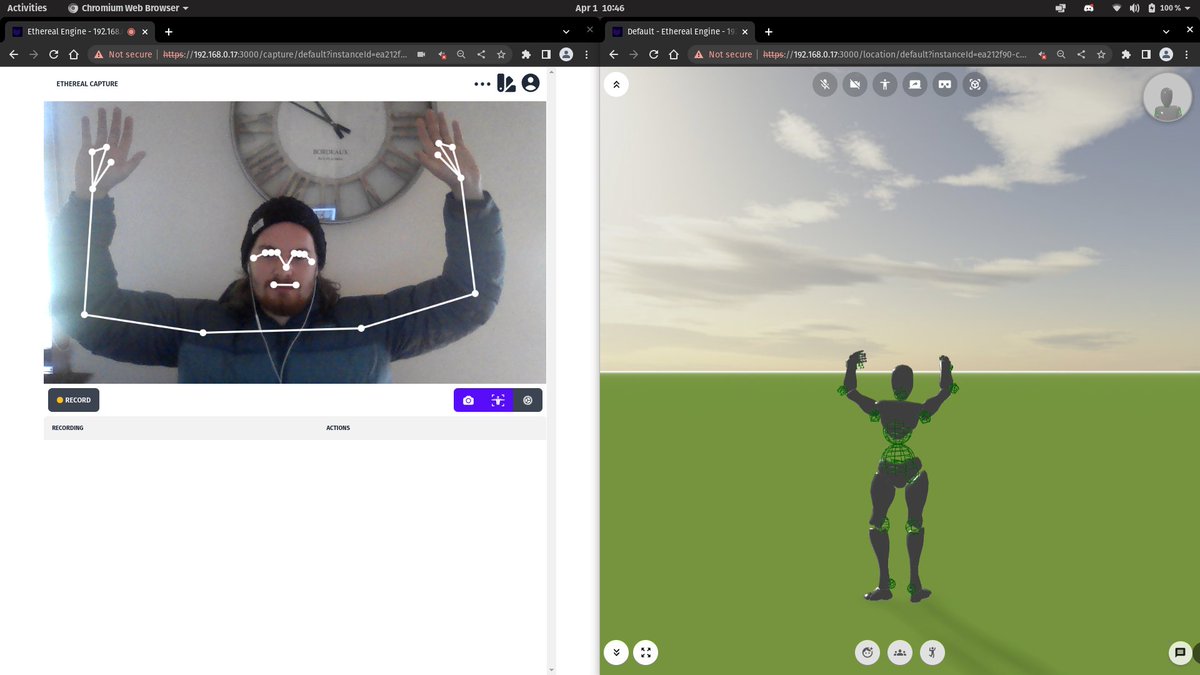Open a new tab in the left browser window
Screen dimensions: 1200x675
pyautogui.click(x=168, y=31)
